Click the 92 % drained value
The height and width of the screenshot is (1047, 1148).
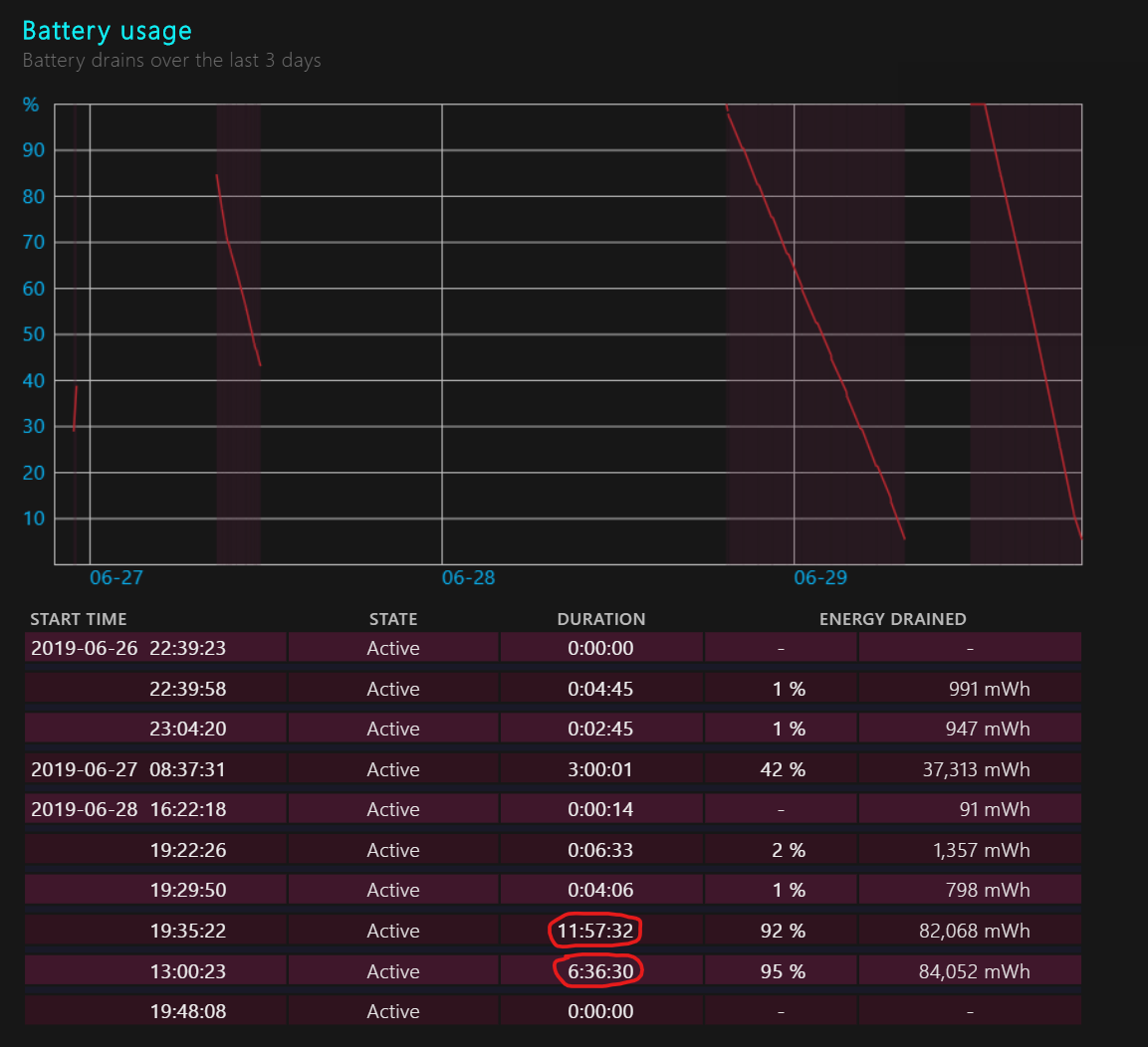tap(783, 931)
